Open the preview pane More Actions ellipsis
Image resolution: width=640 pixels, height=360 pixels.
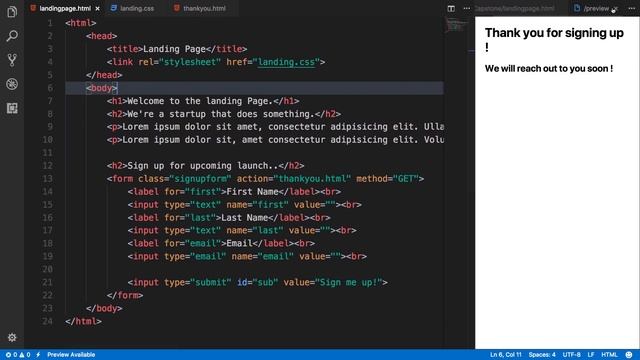(631, 8)
